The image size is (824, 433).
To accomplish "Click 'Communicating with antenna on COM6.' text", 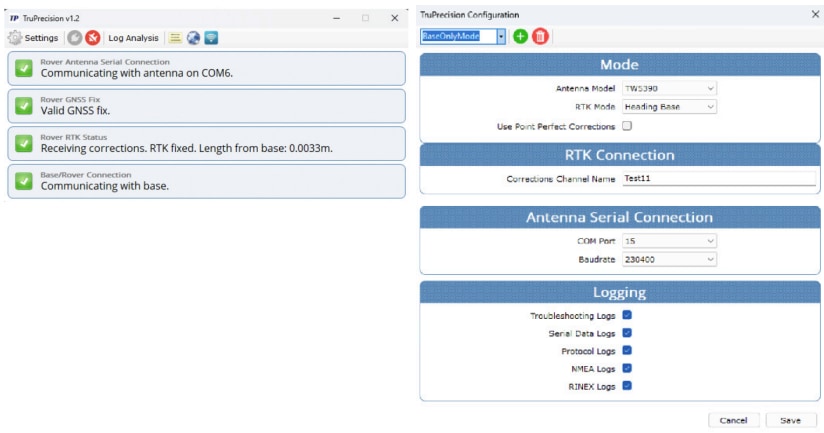I will click(x=137, y=73).
